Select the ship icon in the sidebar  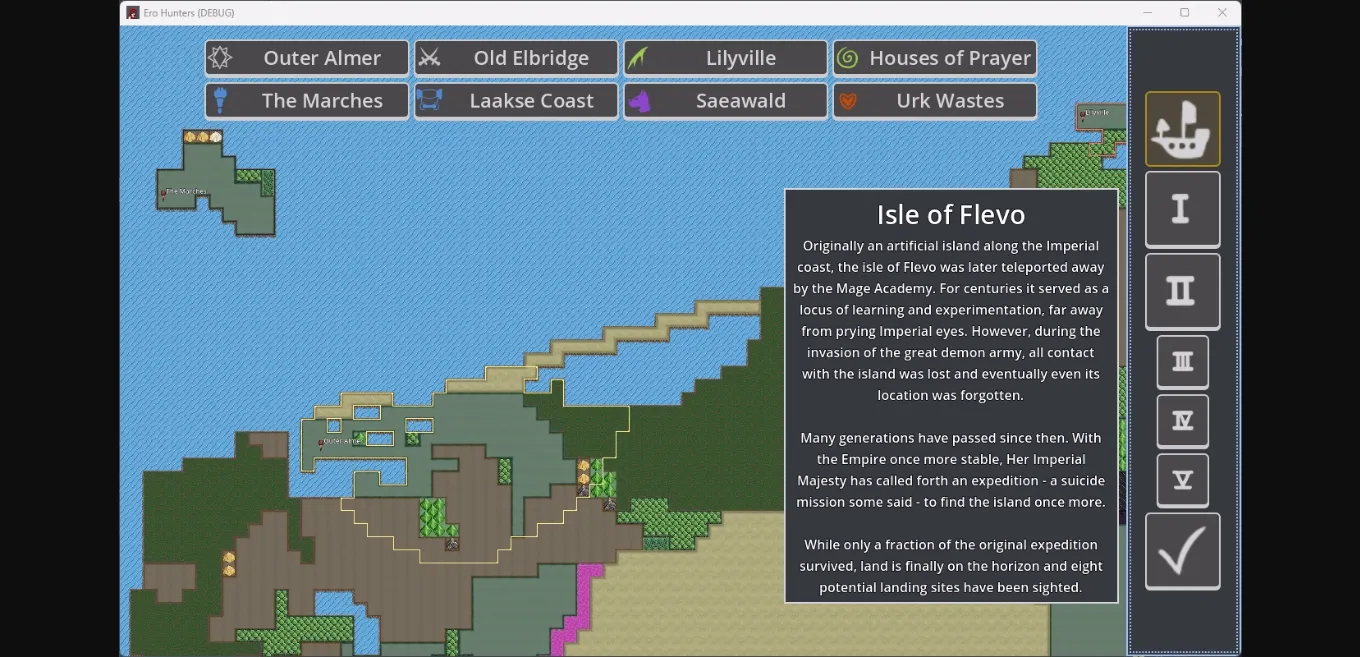(x=1182, y=129)
